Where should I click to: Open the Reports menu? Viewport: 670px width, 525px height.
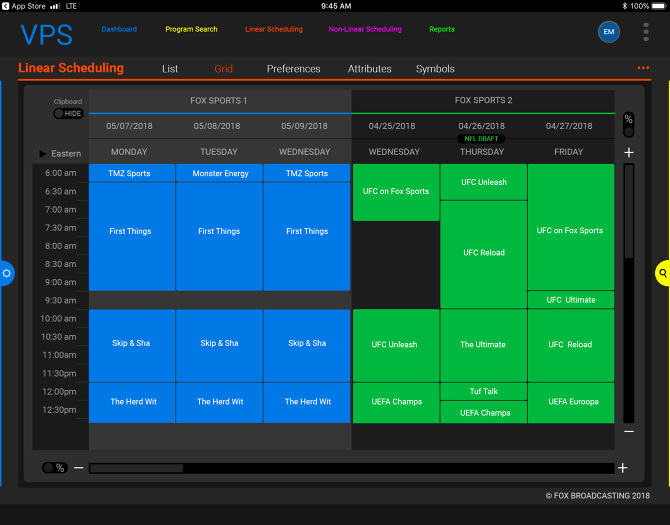pyautogui.click(x=442, y=29)
